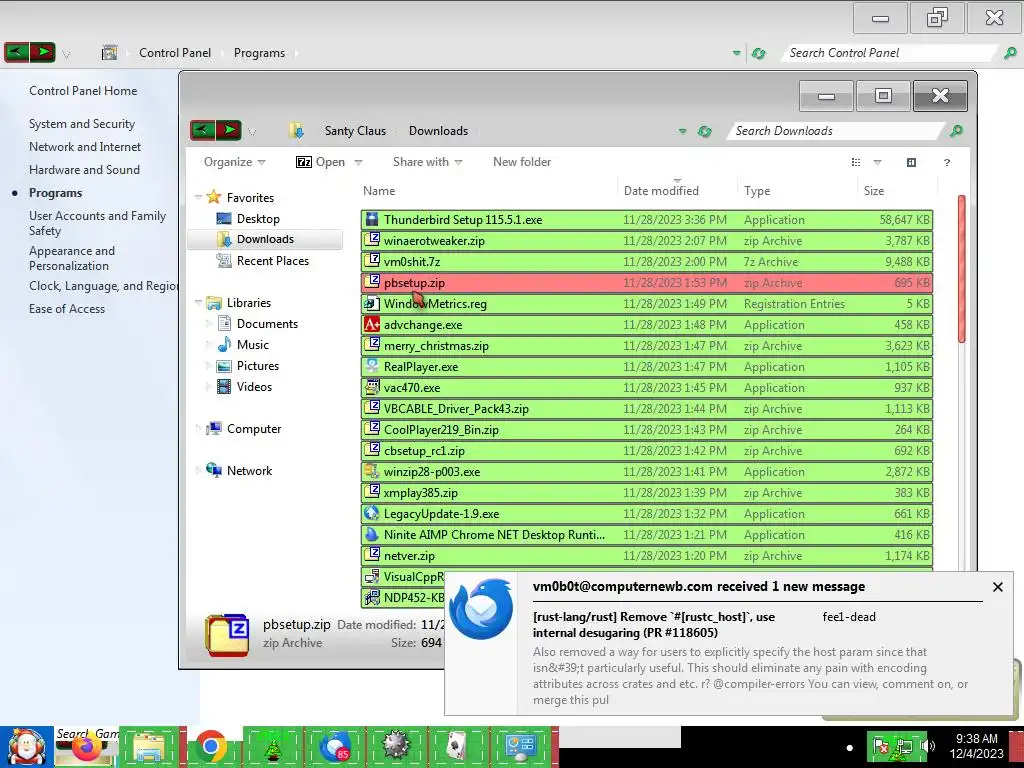1024x768 pixels.
Task: Open Documents library
Action: (x=267, y=324)
